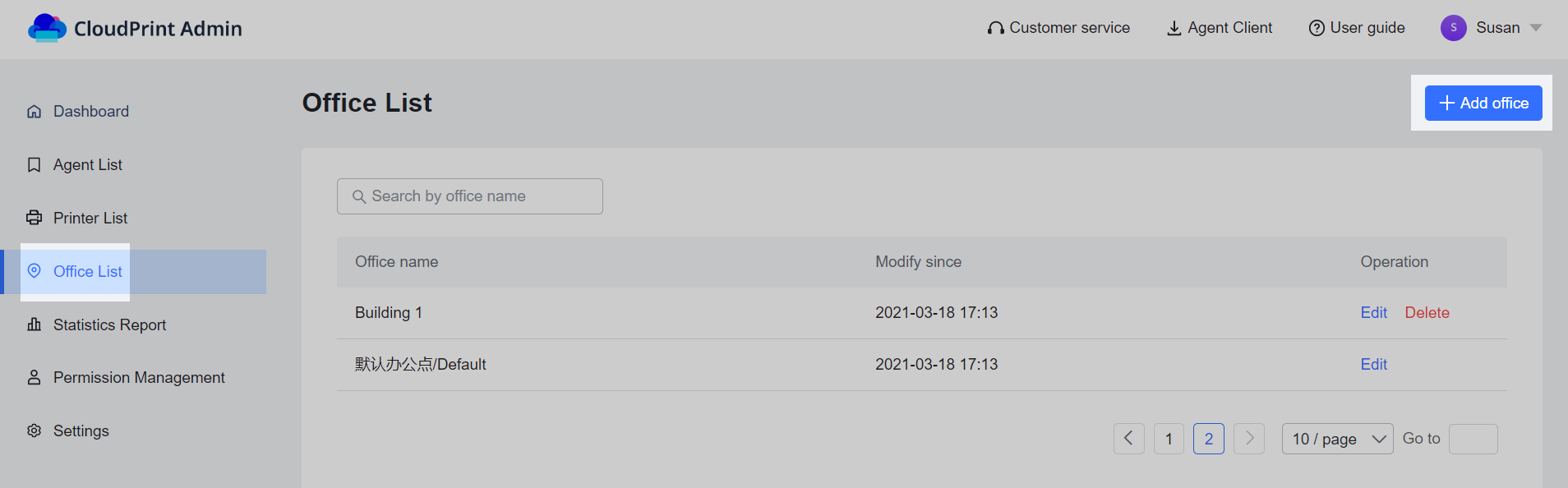Click the Settings gear icon
This screenshot has width=1568, height=488.
pyautogui.click(x=34, y=430)
